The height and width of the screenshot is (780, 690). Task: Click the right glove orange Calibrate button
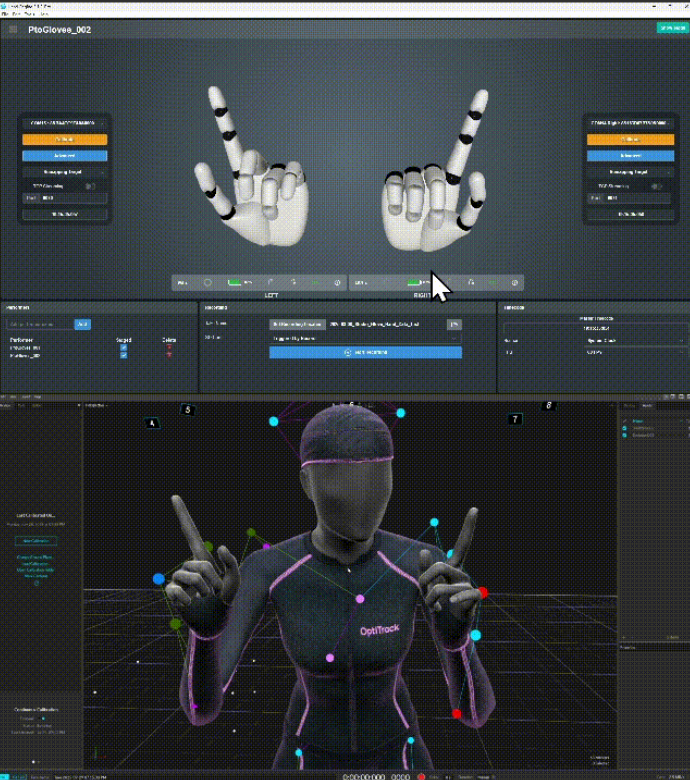pyautogui.click(x=630, y=139)
